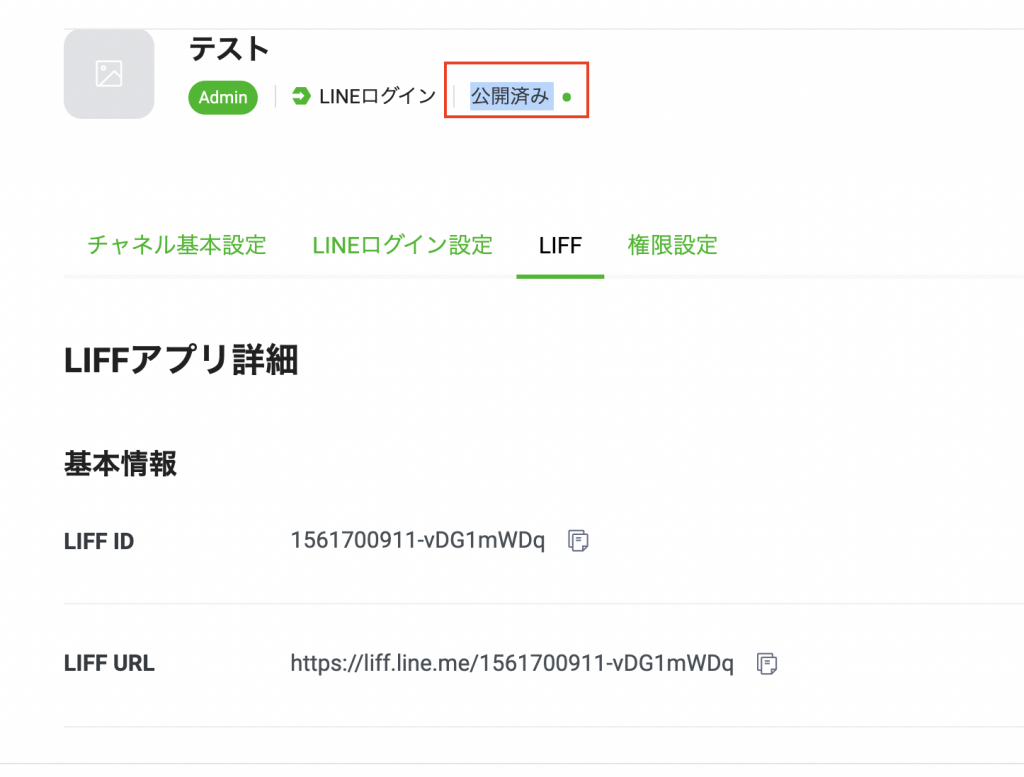Switch to the LINEログイン設定 tab
Viewport: 1024px width, 777px height.
pos(402,246)
